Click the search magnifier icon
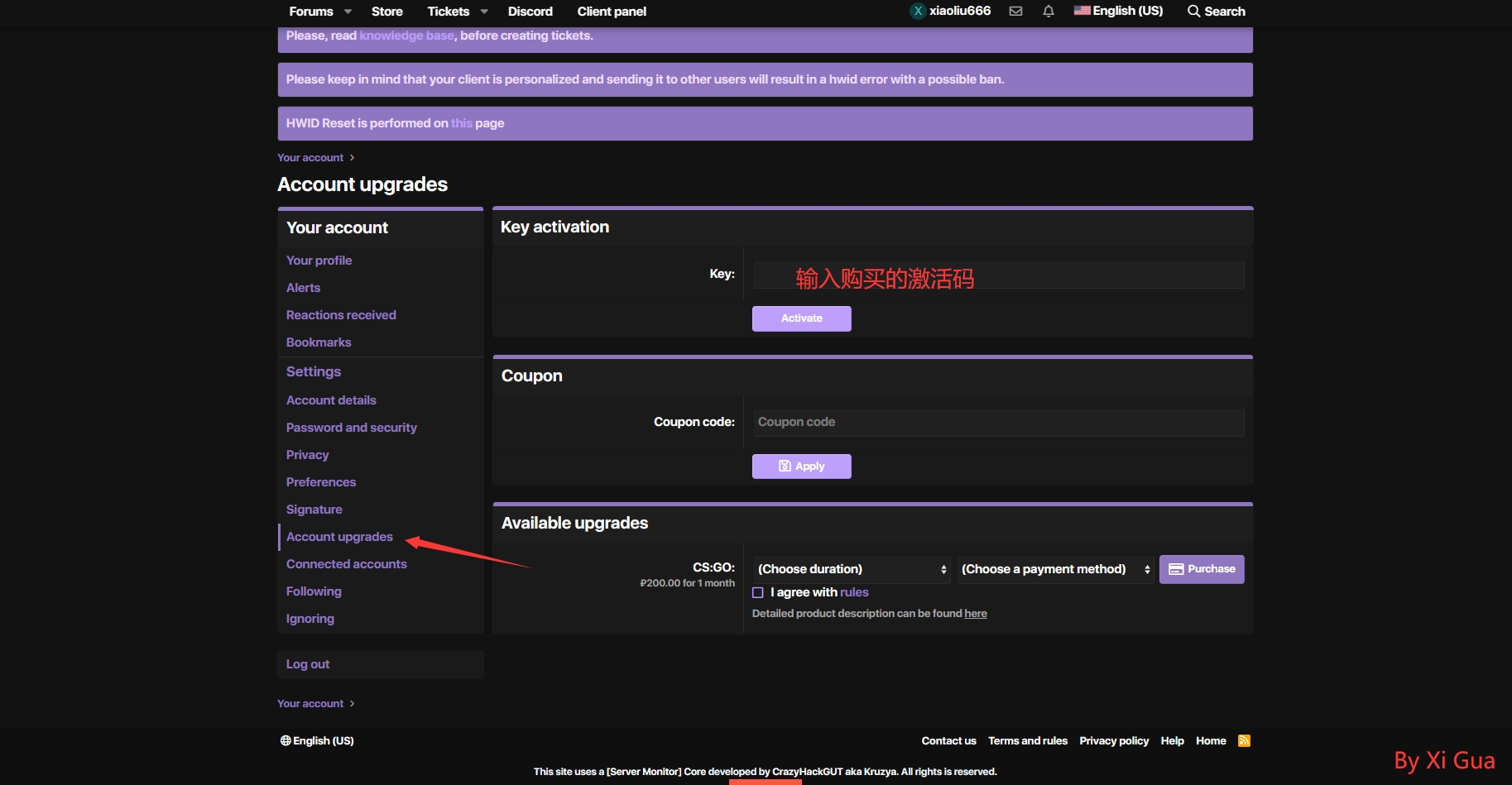Viewport: 1512px width, 785px height. click(x=1193, y=12)
